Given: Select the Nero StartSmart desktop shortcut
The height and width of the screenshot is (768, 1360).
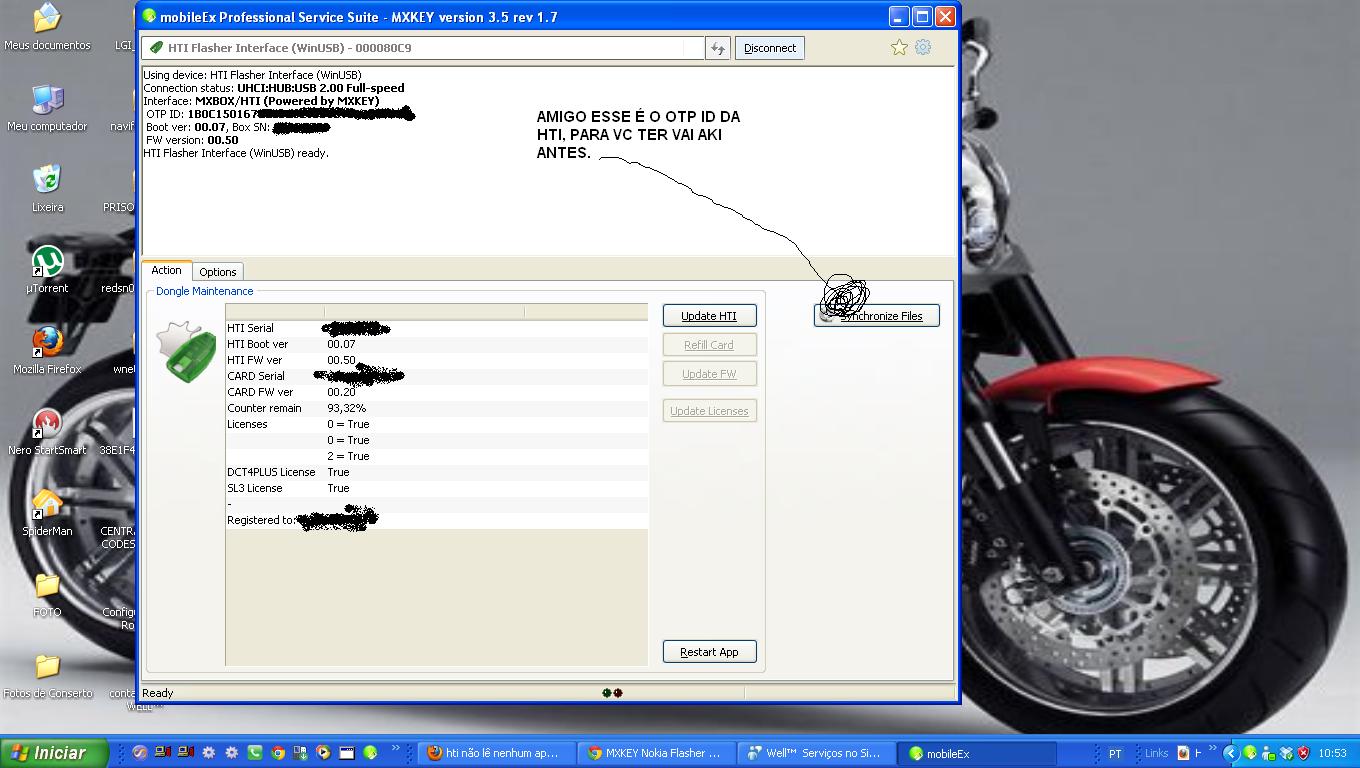Looking at the screenshot, I should point(47,432).
